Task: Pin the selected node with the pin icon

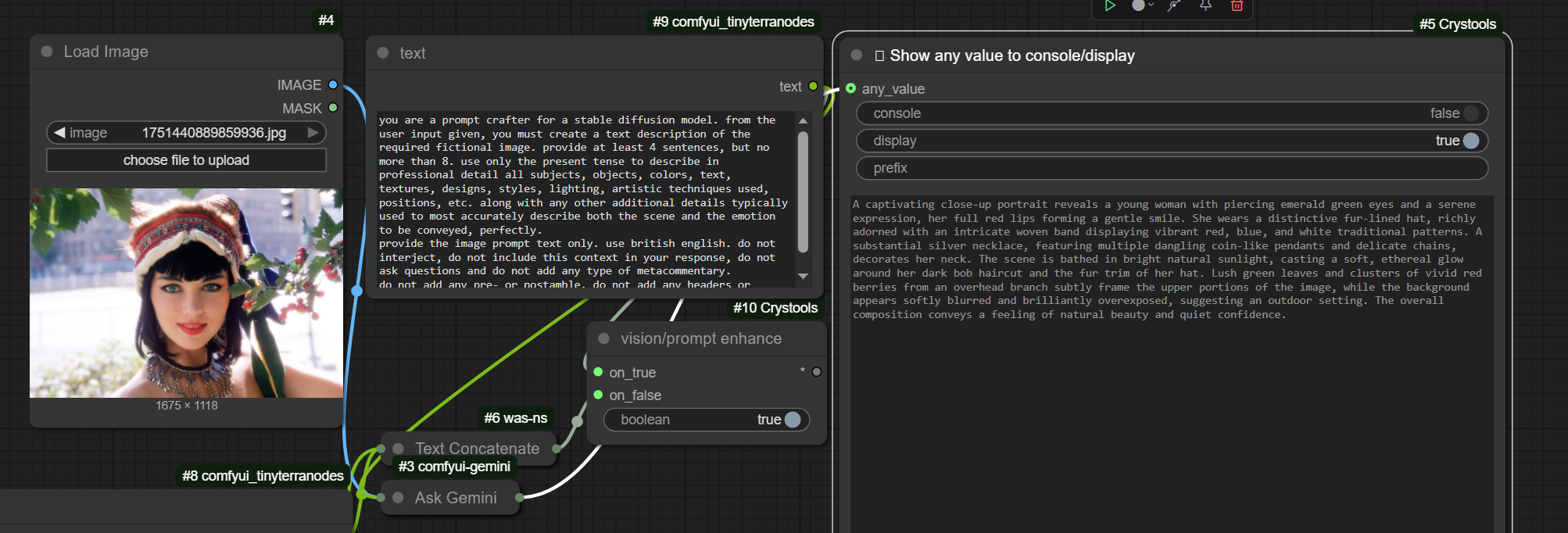Action: point(1205,5)
